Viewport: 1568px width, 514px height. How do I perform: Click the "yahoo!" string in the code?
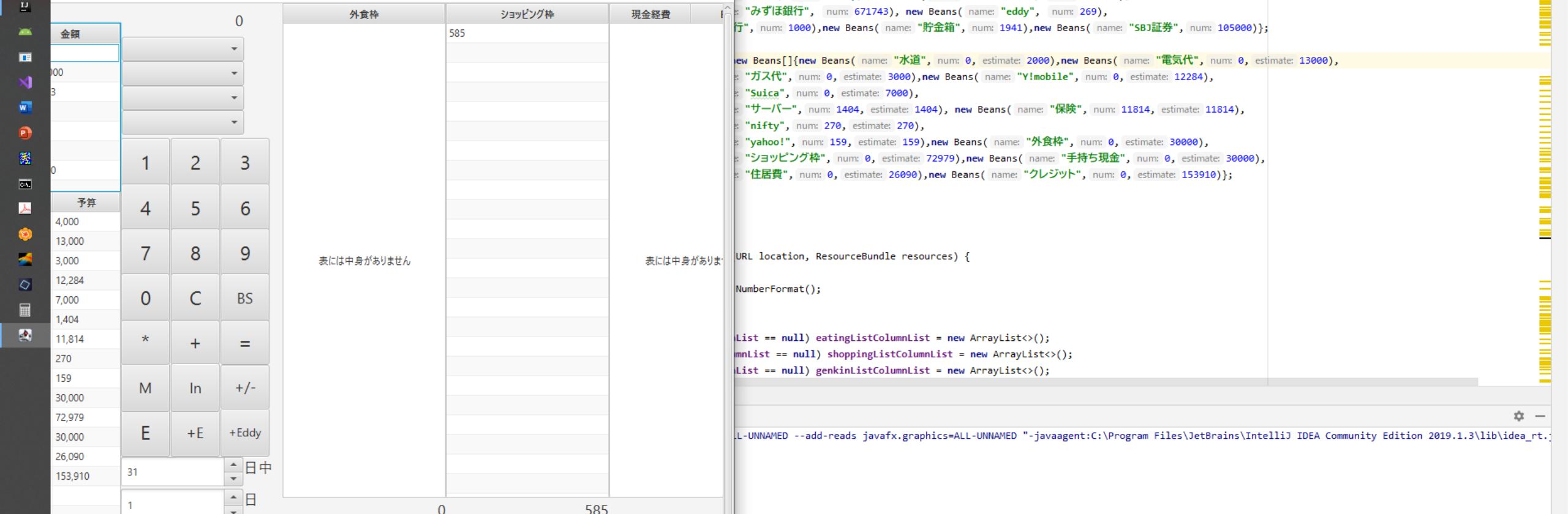(x=768, y=142)
